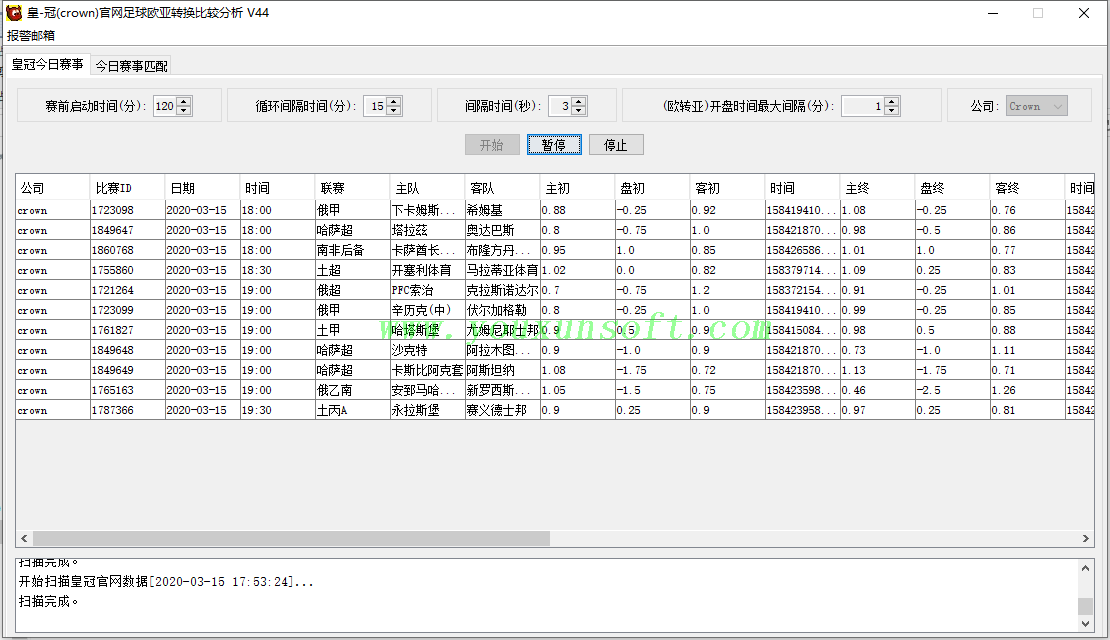Switch to the 皇冠今日赛事 tab
The height and width of the screenshot is (640, 1110).
coord(47,64)
